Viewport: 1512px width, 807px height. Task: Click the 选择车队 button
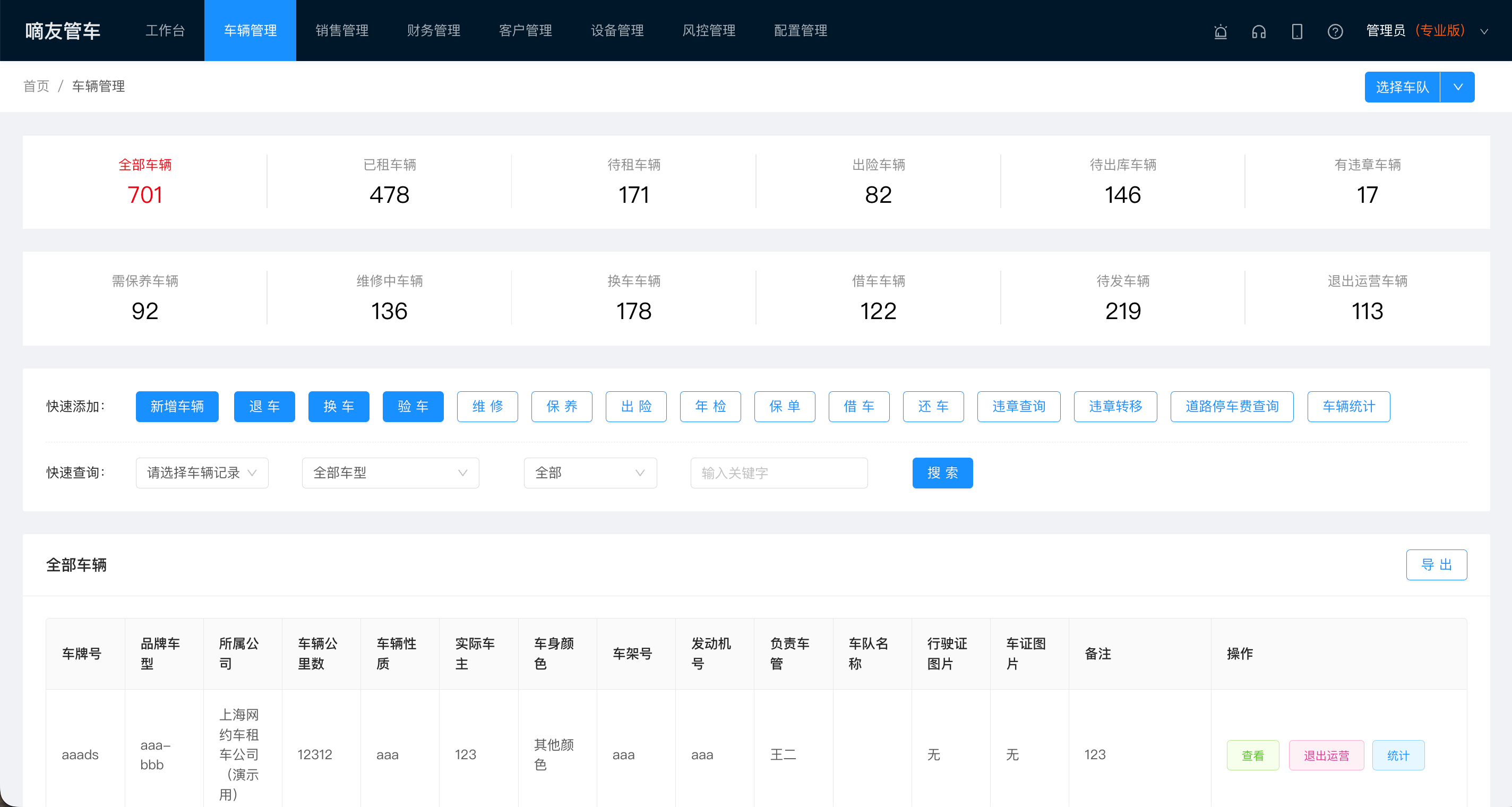1402,87
